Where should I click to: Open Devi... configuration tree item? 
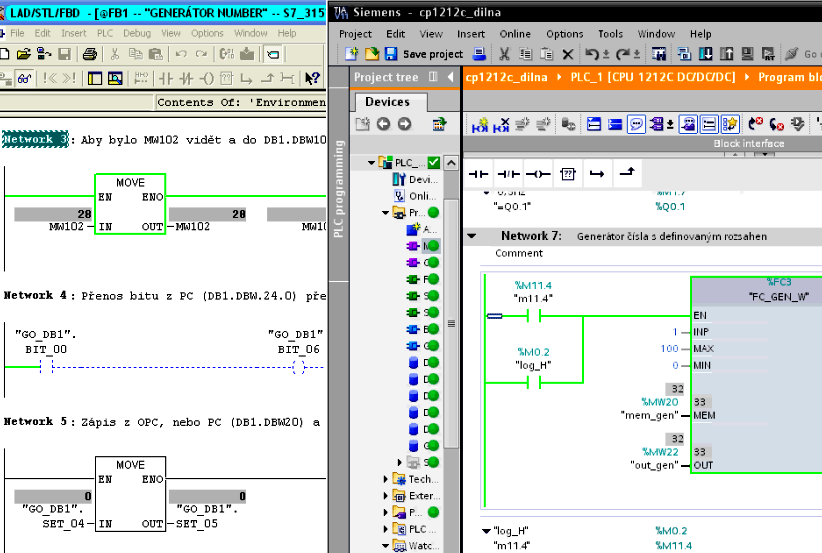click(414, 180)
